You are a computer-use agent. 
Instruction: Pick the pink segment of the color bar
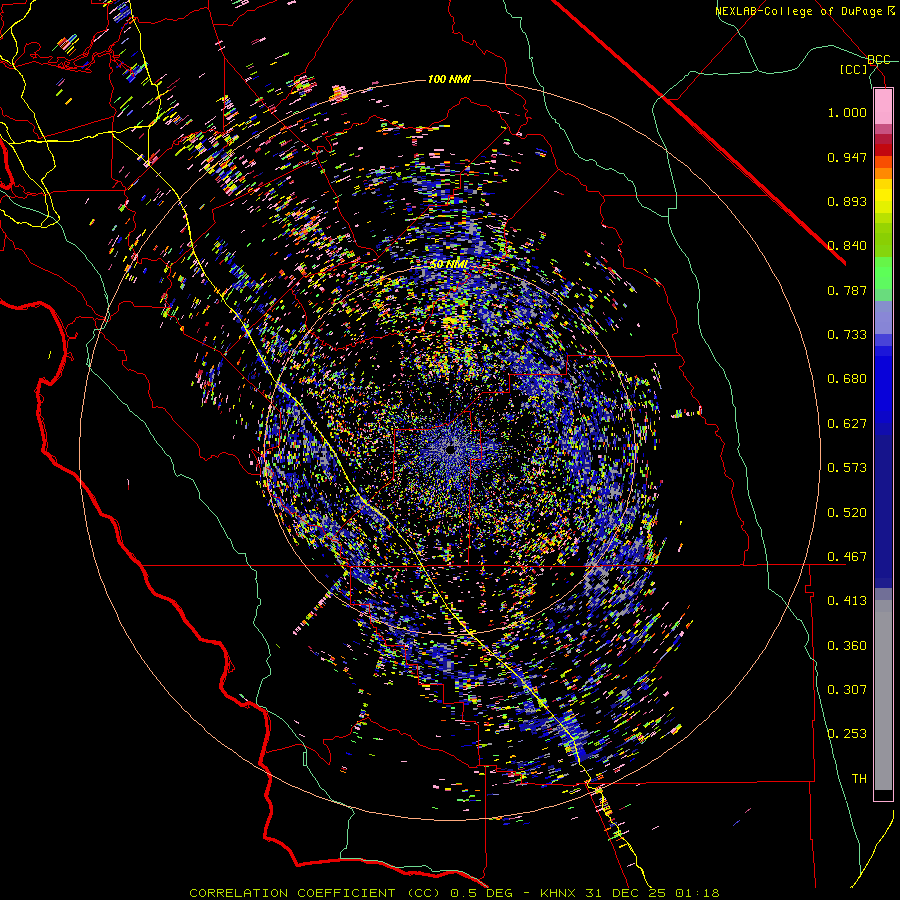coord(883,106)
